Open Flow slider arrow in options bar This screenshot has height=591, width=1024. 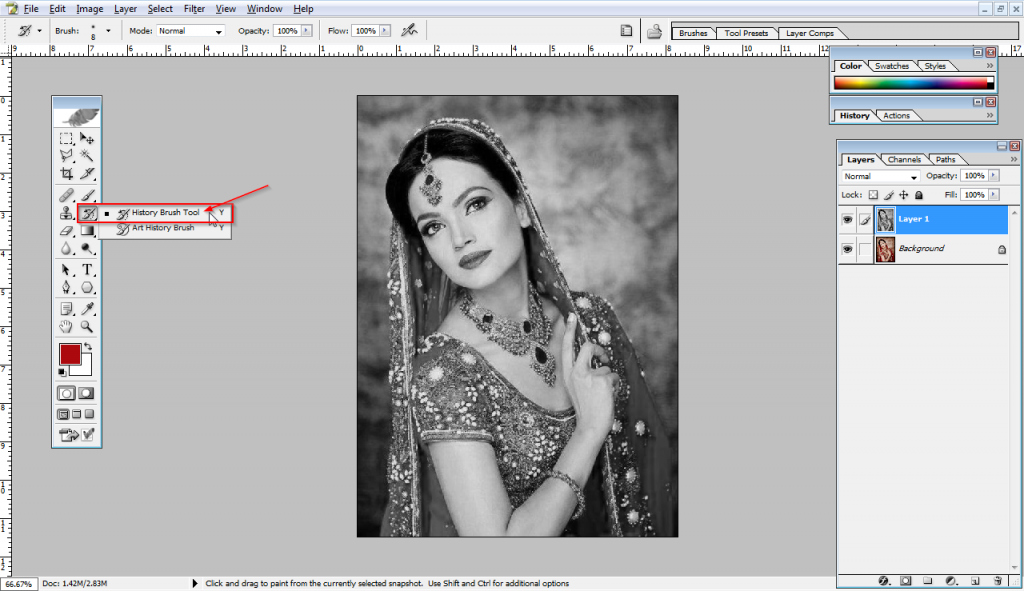point(385,31)
